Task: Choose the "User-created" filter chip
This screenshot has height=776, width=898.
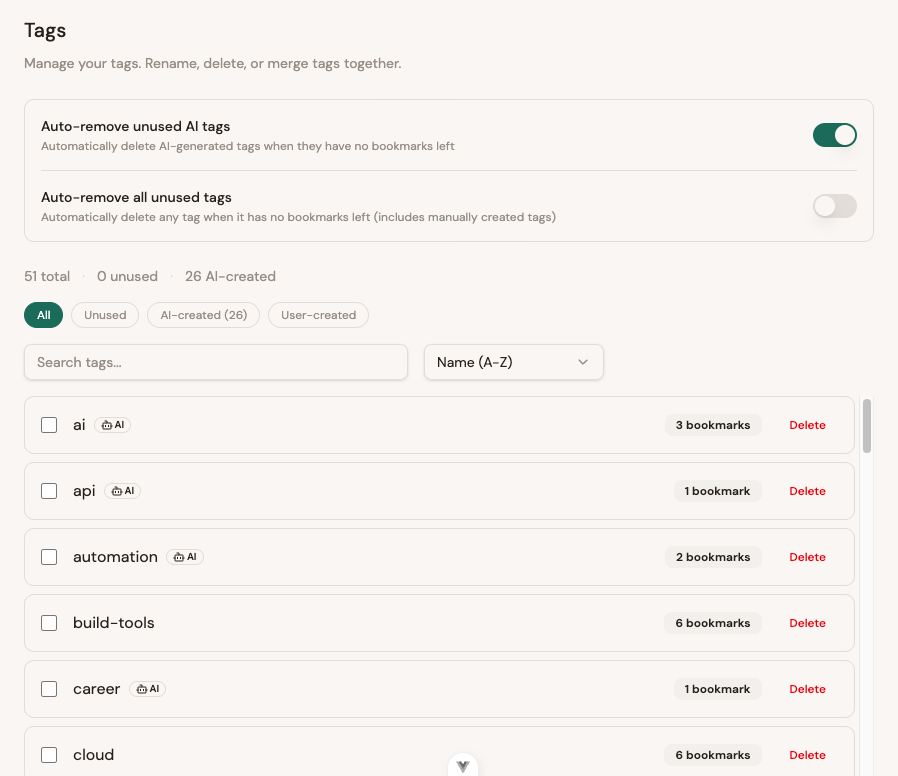Action: [318, 314]
